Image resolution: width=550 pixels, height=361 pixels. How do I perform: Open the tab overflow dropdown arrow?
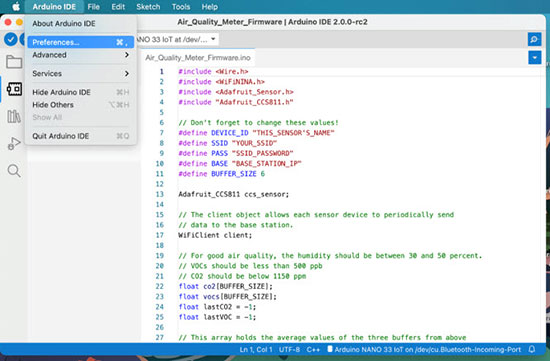pyautogui.click(x=535, y=58)
